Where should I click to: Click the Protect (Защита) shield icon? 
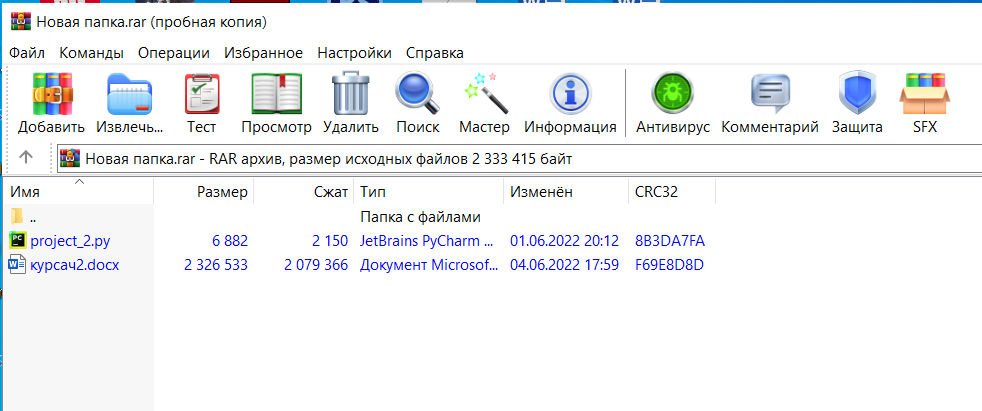857,97
